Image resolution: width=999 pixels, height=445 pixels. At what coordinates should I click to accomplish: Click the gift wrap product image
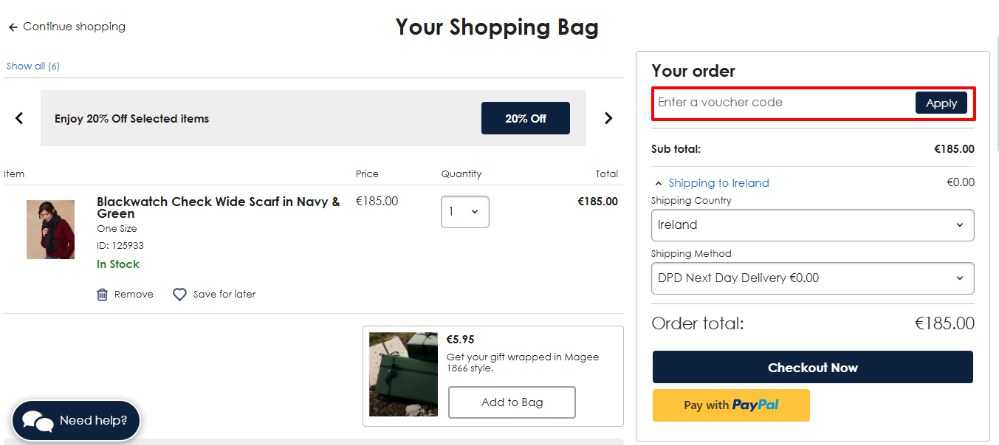point(403,373)
